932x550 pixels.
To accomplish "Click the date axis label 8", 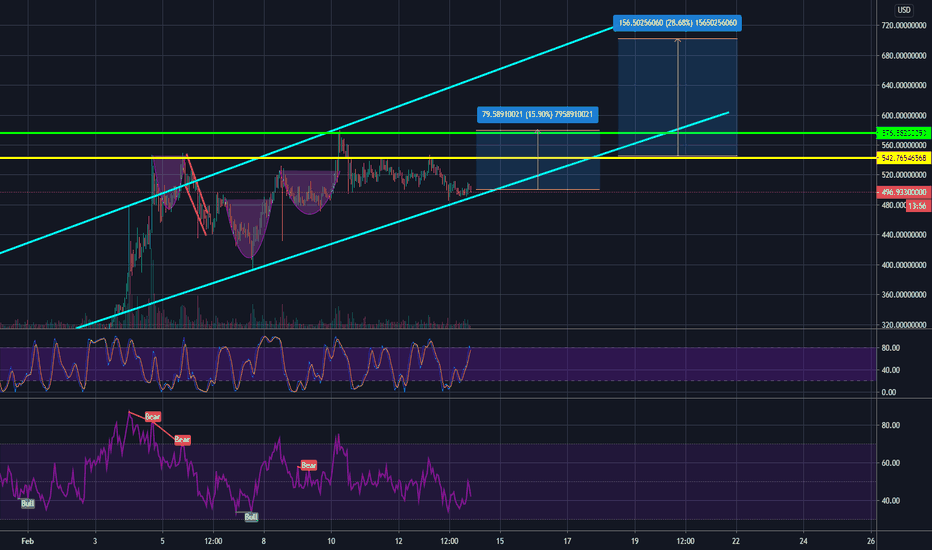I will [263, 541].
